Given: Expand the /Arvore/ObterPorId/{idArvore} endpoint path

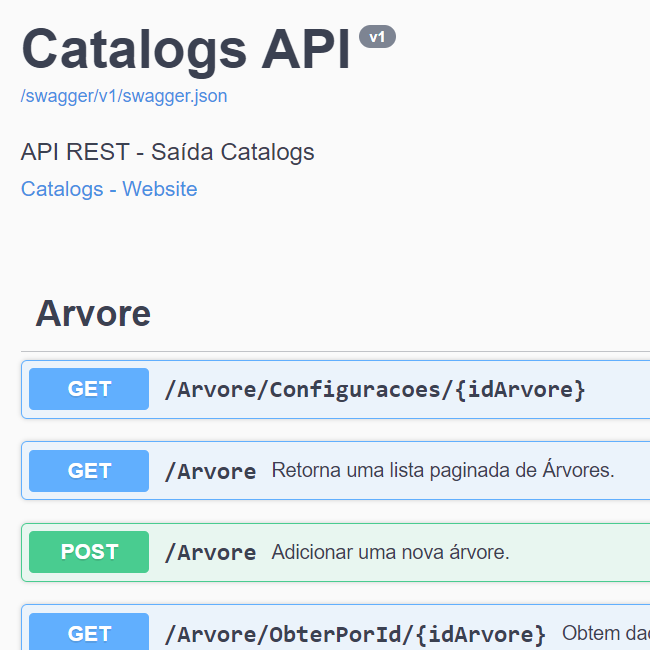Looking at the screenshot, I should coord(355,634).
